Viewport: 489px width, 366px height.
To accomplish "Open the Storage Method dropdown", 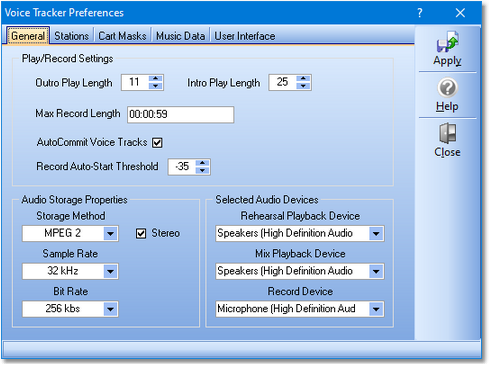I will 110,233.
